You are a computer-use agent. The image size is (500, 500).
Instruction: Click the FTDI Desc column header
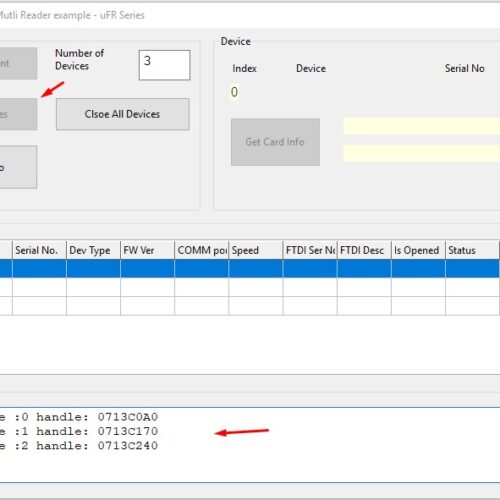[x=364, y=250]
